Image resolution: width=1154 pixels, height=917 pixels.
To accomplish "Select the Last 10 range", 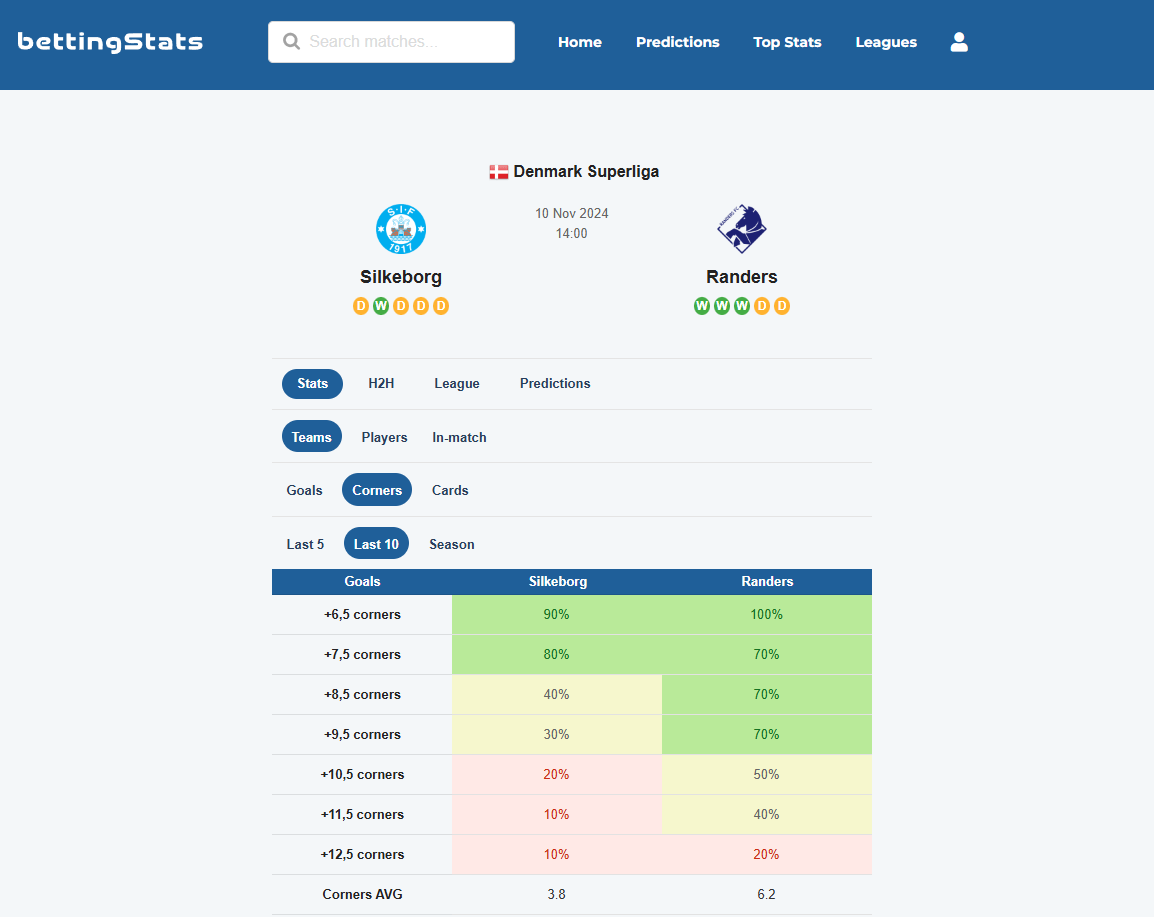I will click(x=376, y=545).
